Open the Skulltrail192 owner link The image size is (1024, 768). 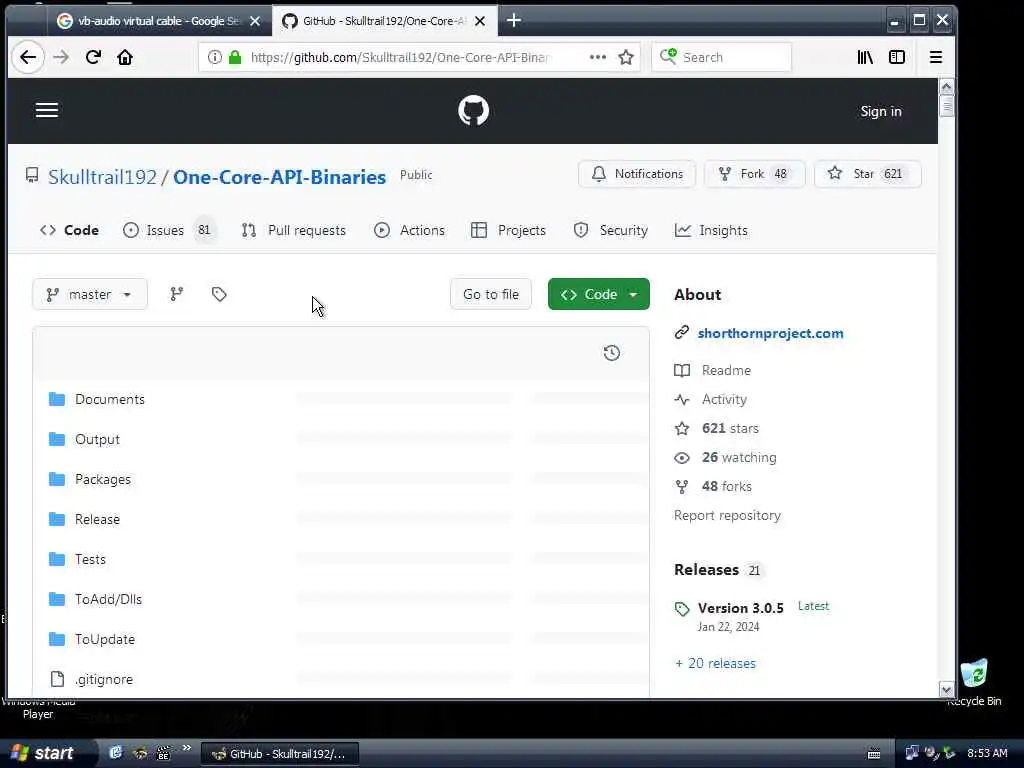point(103,177)
